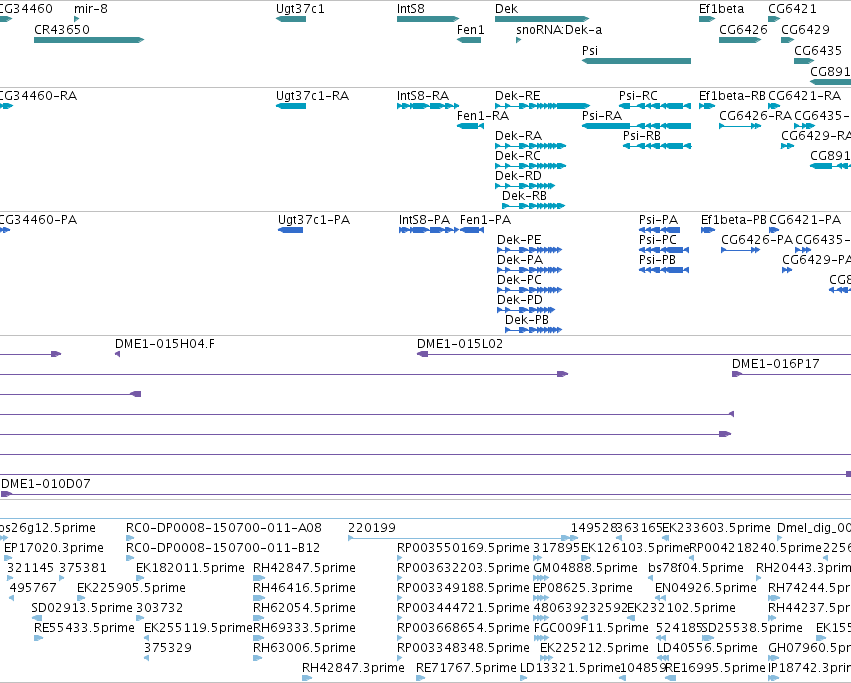Select the DME1-010D07 BAC clone end
851x683 pixels.
(7, 494)
